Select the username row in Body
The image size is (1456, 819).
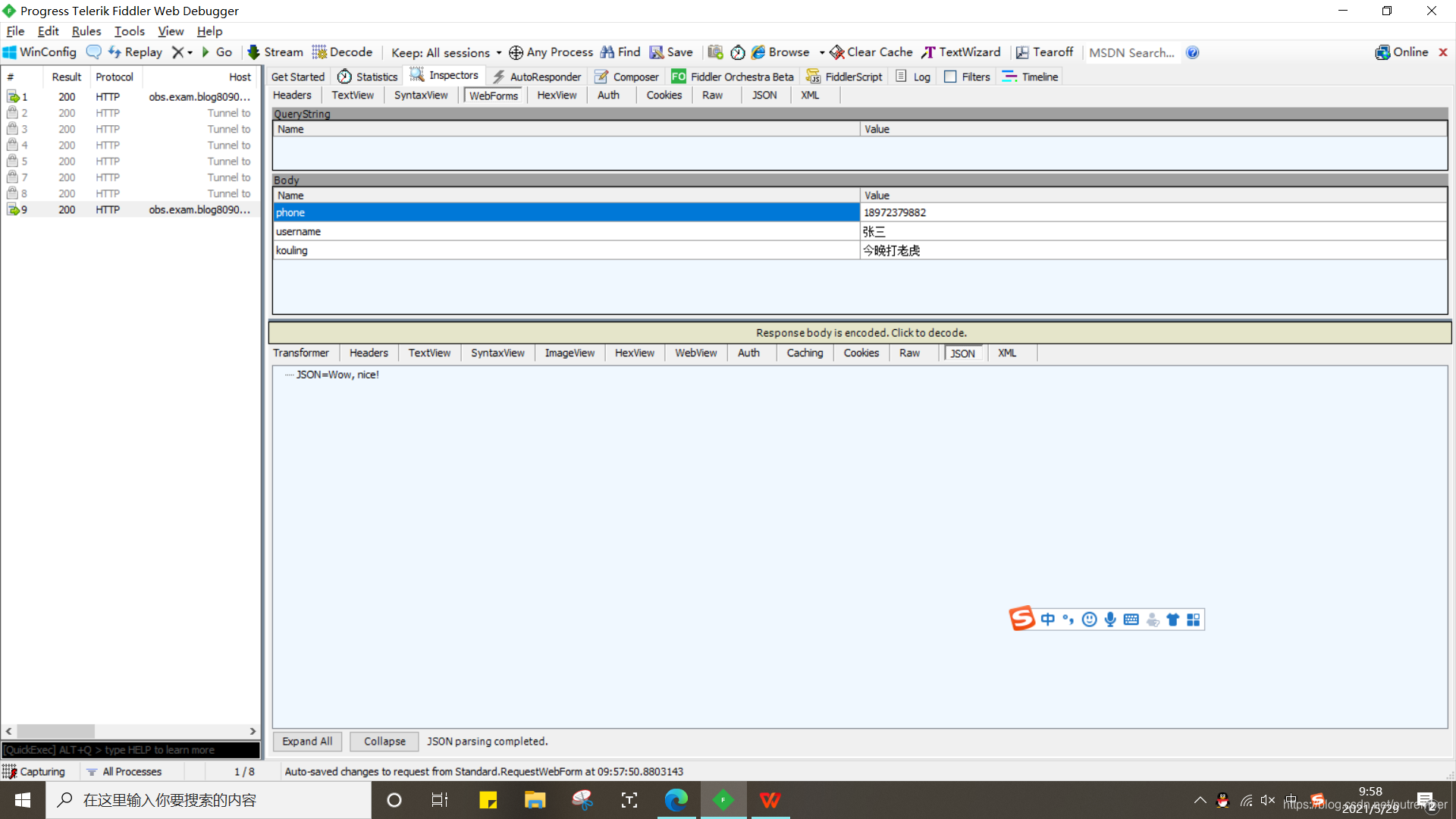tap(860, 231)
